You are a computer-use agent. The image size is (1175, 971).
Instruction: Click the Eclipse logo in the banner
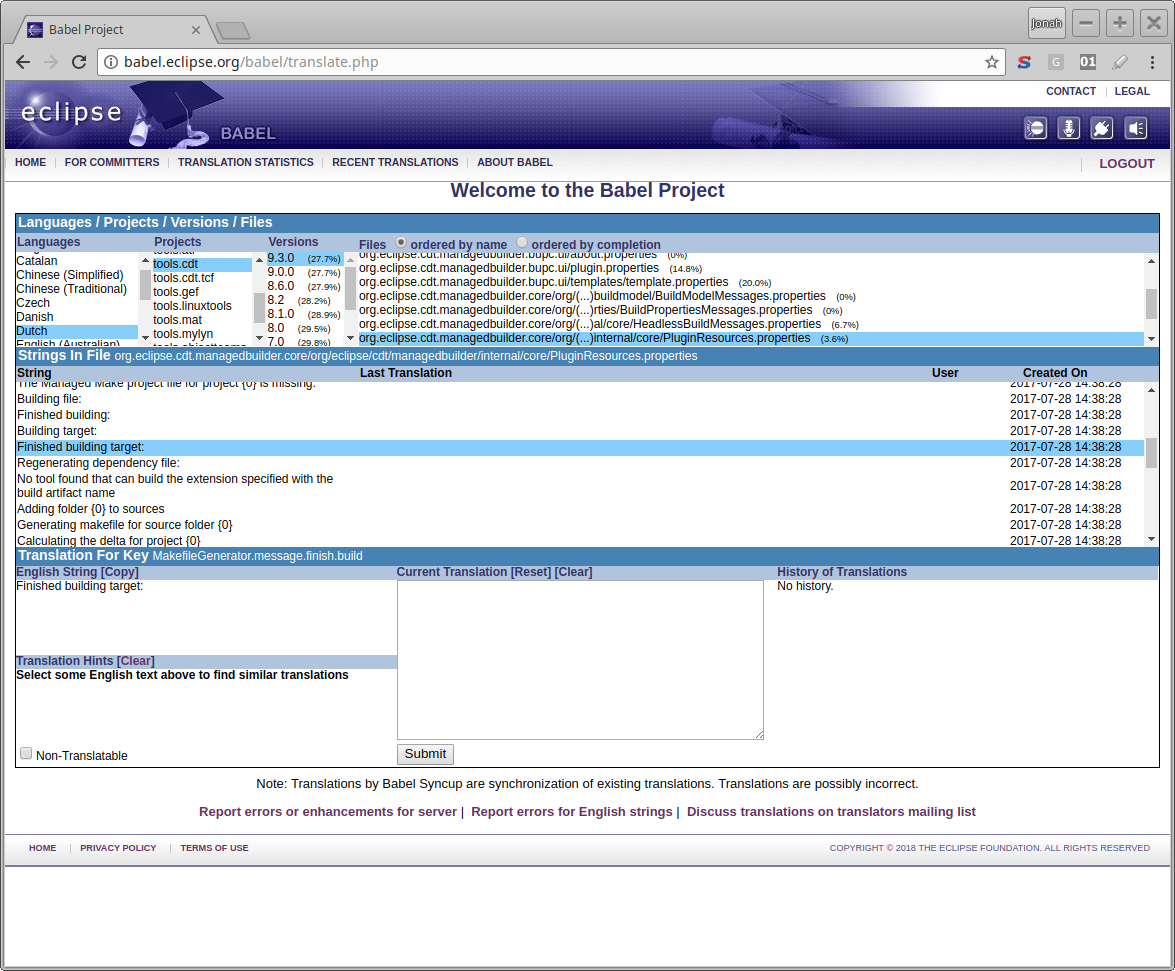pyautogui.click(x=71, y=112)
